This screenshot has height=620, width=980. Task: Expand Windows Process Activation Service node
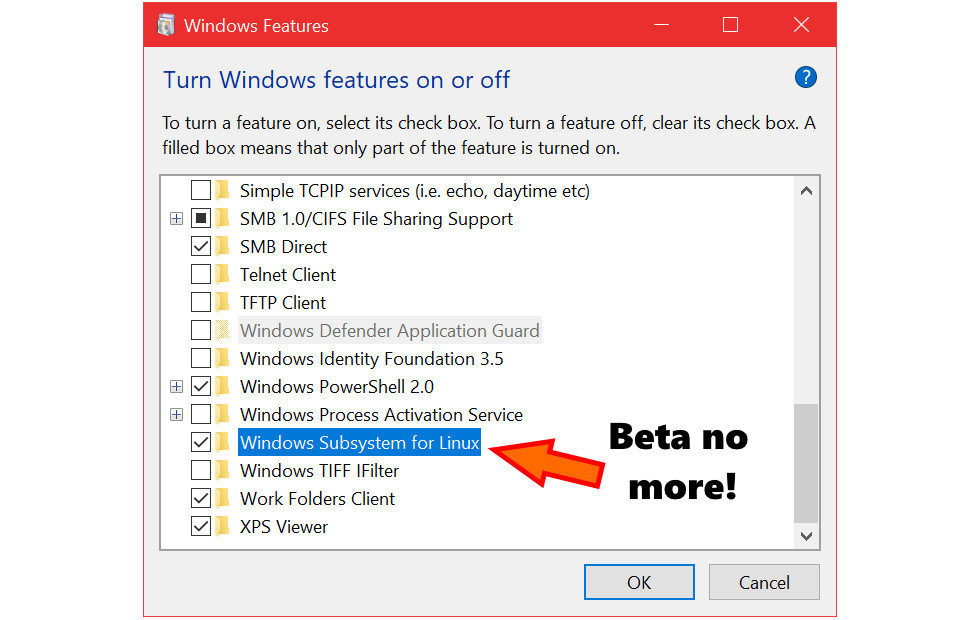click(176, 414)
